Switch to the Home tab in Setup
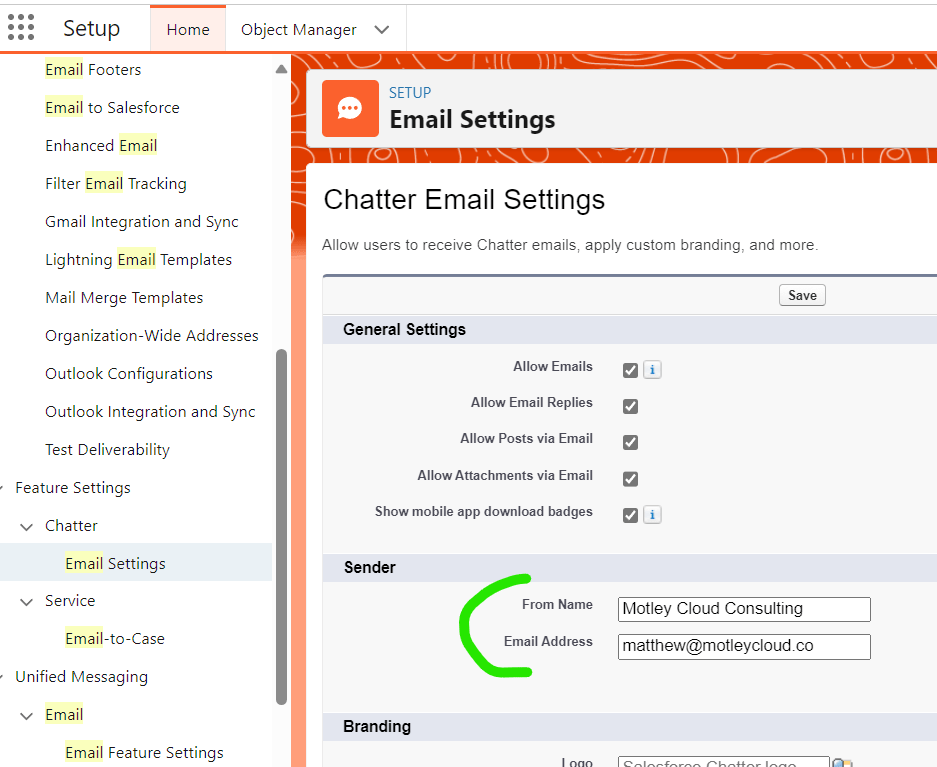Viewport: 937px width, 767px height. point(188,30)
